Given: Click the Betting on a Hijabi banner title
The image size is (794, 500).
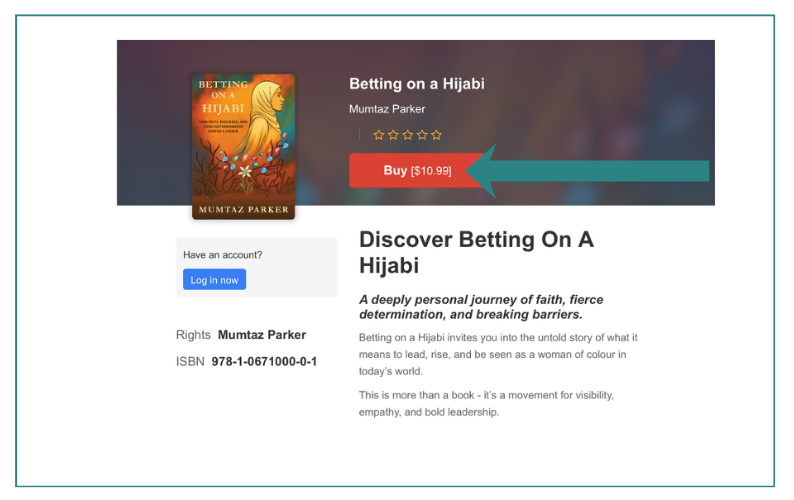Looking at the screenshot, I should point(417,84).
